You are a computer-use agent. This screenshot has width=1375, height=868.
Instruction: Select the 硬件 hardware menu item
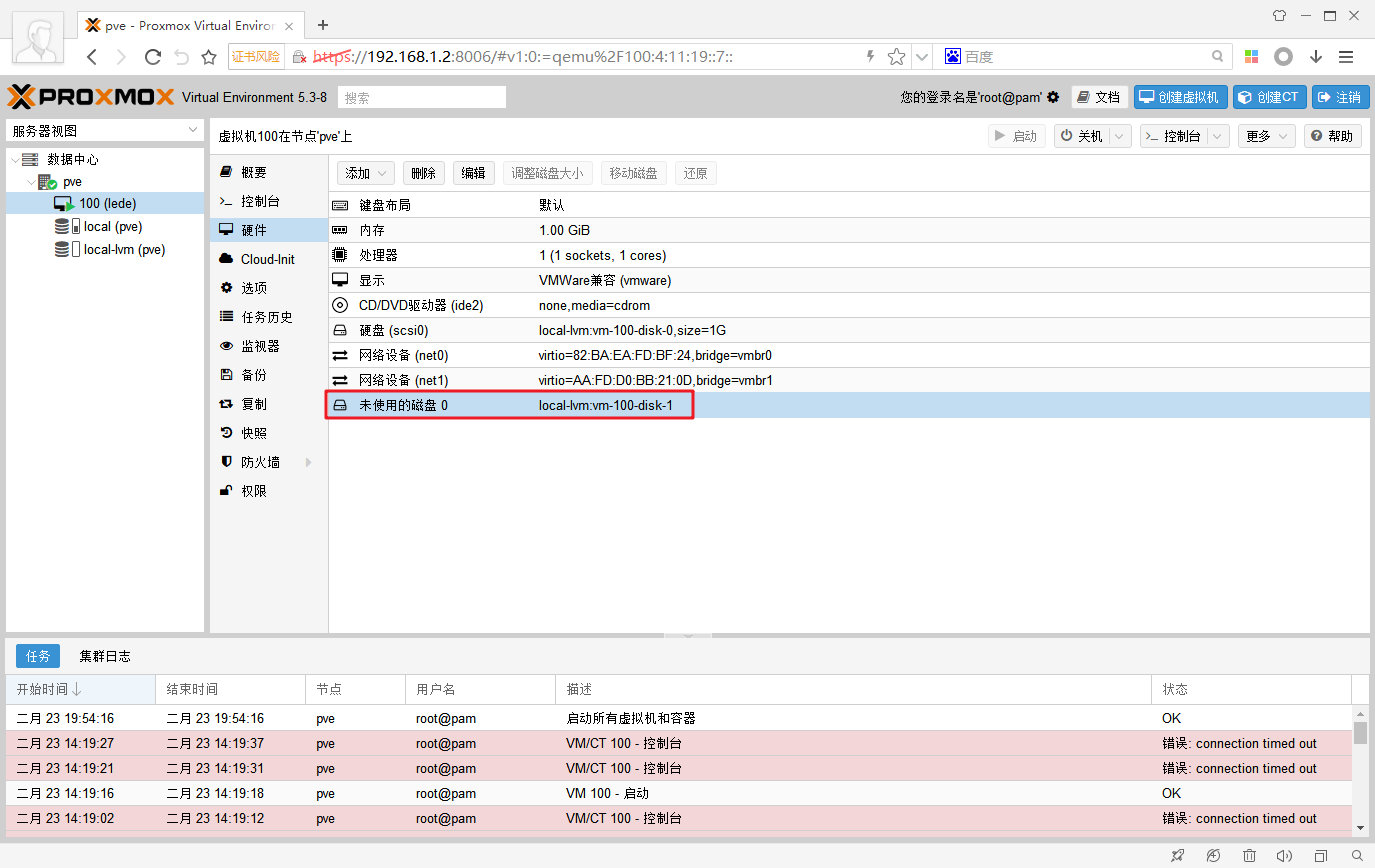tap(269, 230)
